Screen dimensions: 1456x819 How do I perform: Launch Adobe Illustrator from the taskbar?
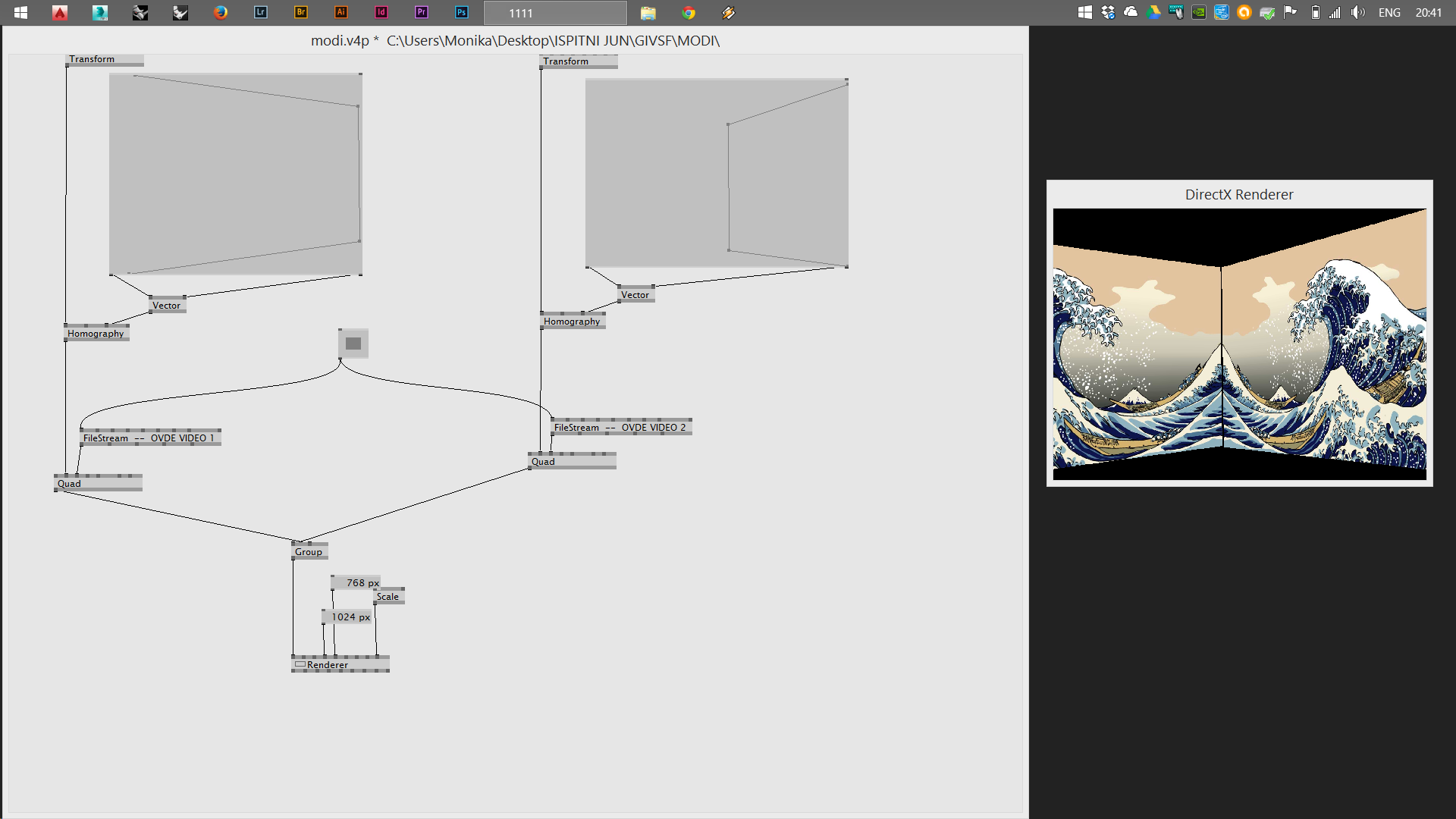[x=341, y=12]
